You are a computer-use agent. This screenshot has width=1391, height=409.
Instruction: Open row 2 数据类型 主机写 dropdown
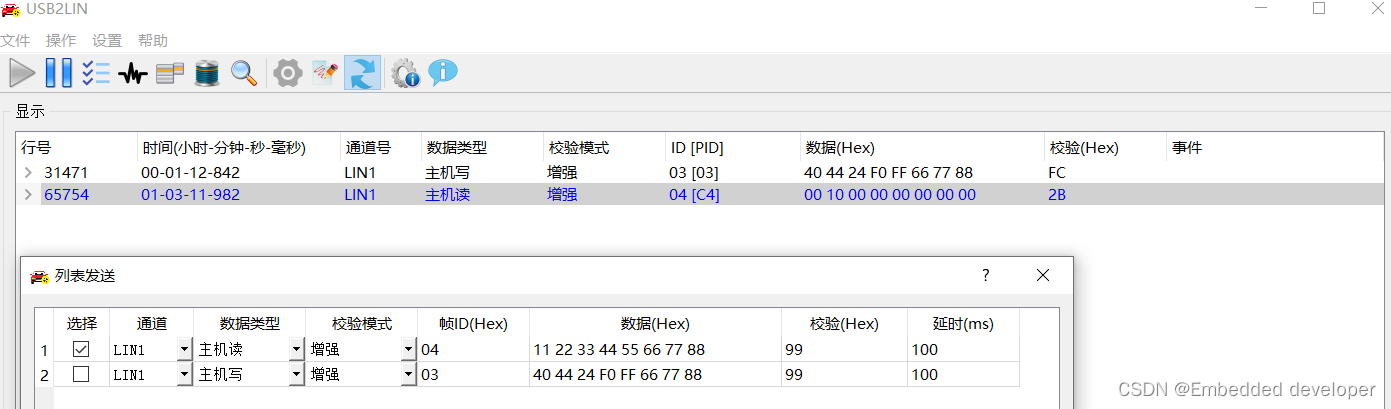point(296,375)
